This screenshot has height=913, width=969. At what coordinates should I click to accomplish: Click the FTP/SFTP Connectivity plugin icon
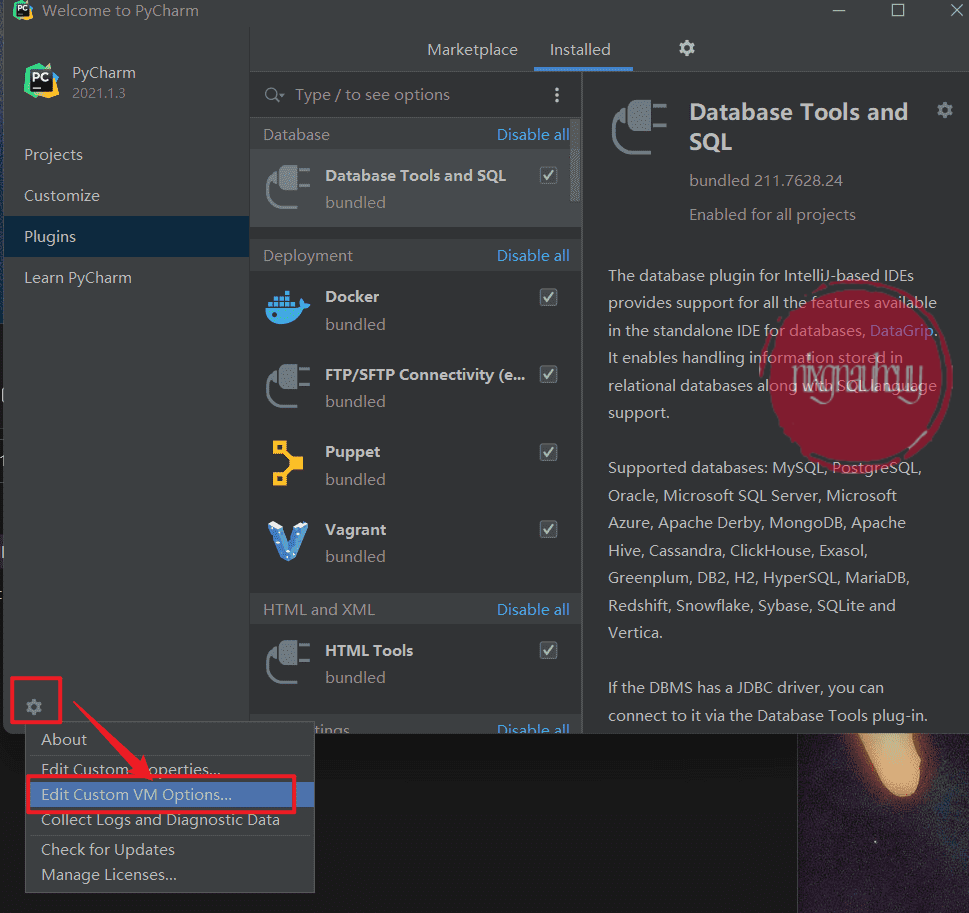(288, 386)
